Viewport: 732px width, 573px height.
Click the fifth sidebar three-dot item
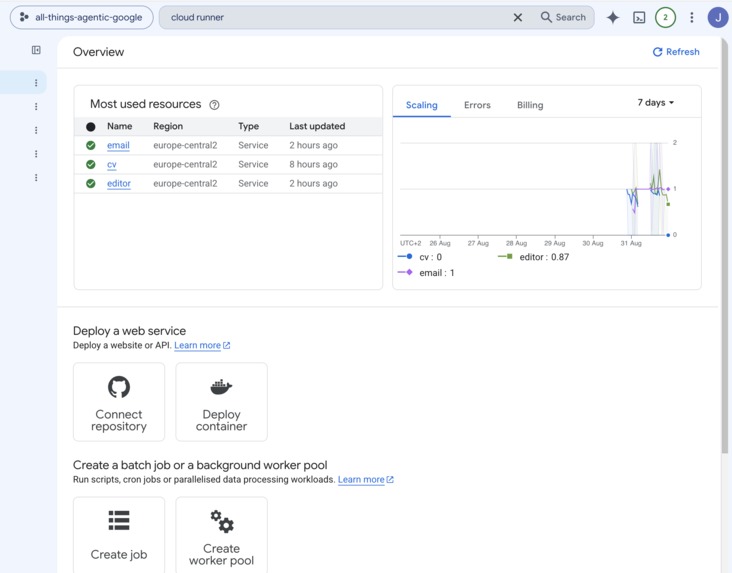(36, 177)
